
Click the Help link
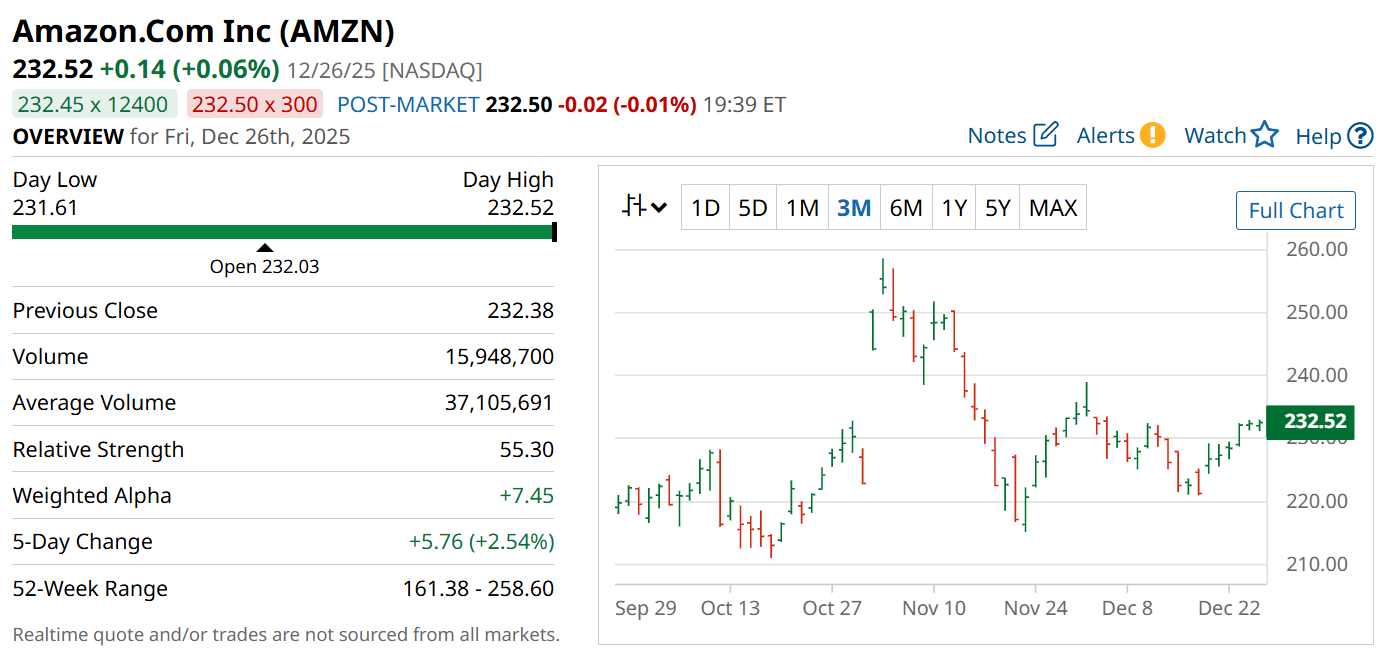click(1318, 136)
